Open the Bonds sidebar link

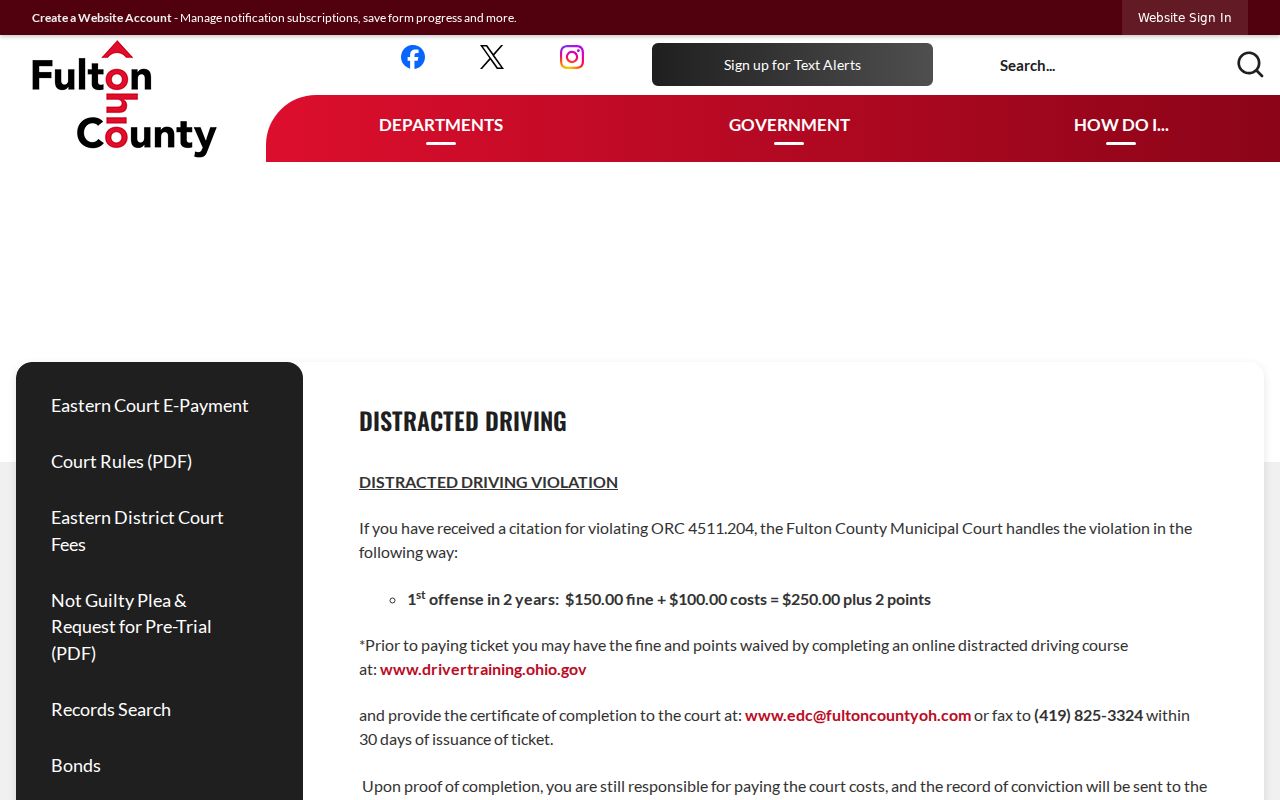76,766
